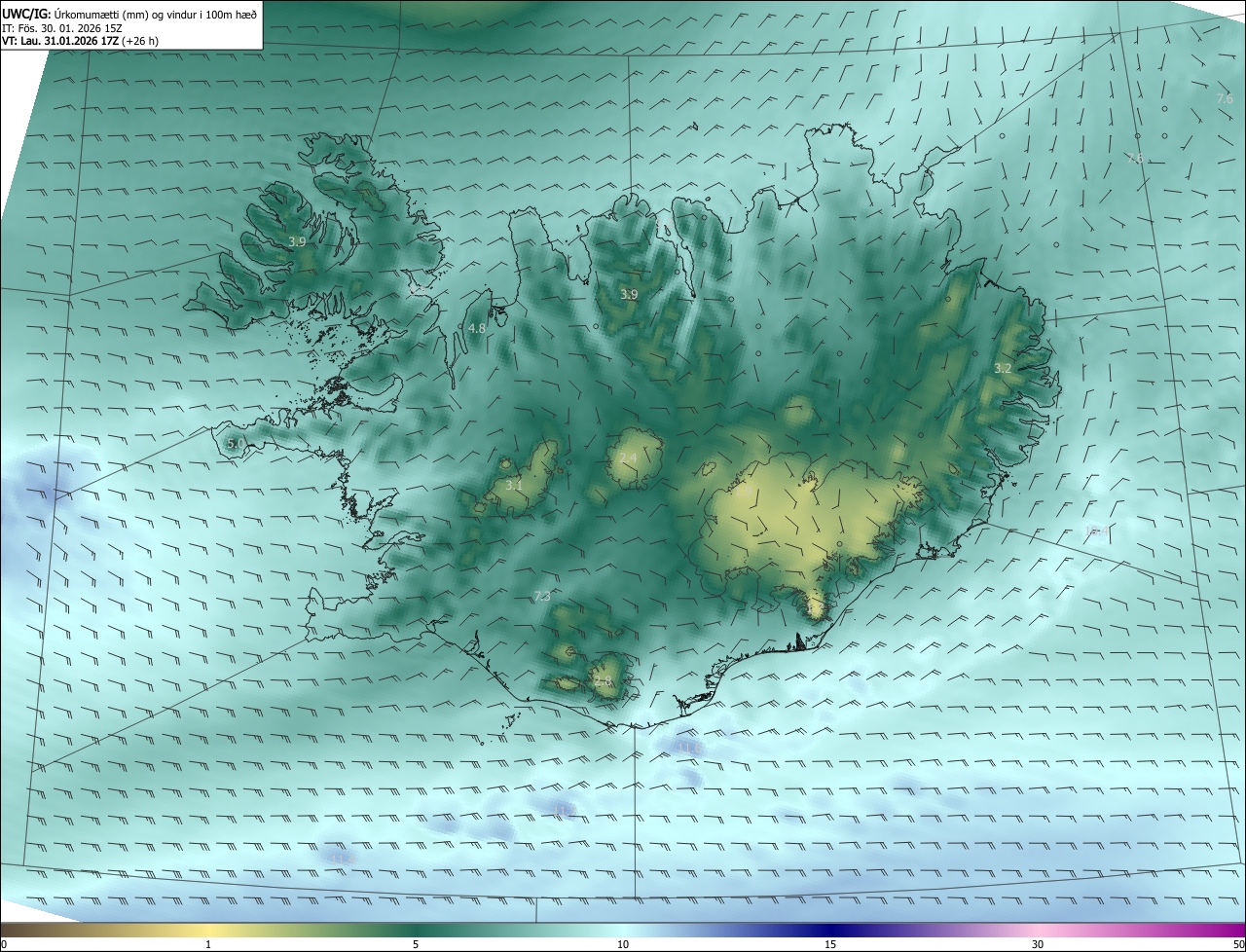The width and height of the screenshot is (1246, 952).
Task: Click the 10.4 value off the southeast coast
Action: click(x=1095, y=531)
